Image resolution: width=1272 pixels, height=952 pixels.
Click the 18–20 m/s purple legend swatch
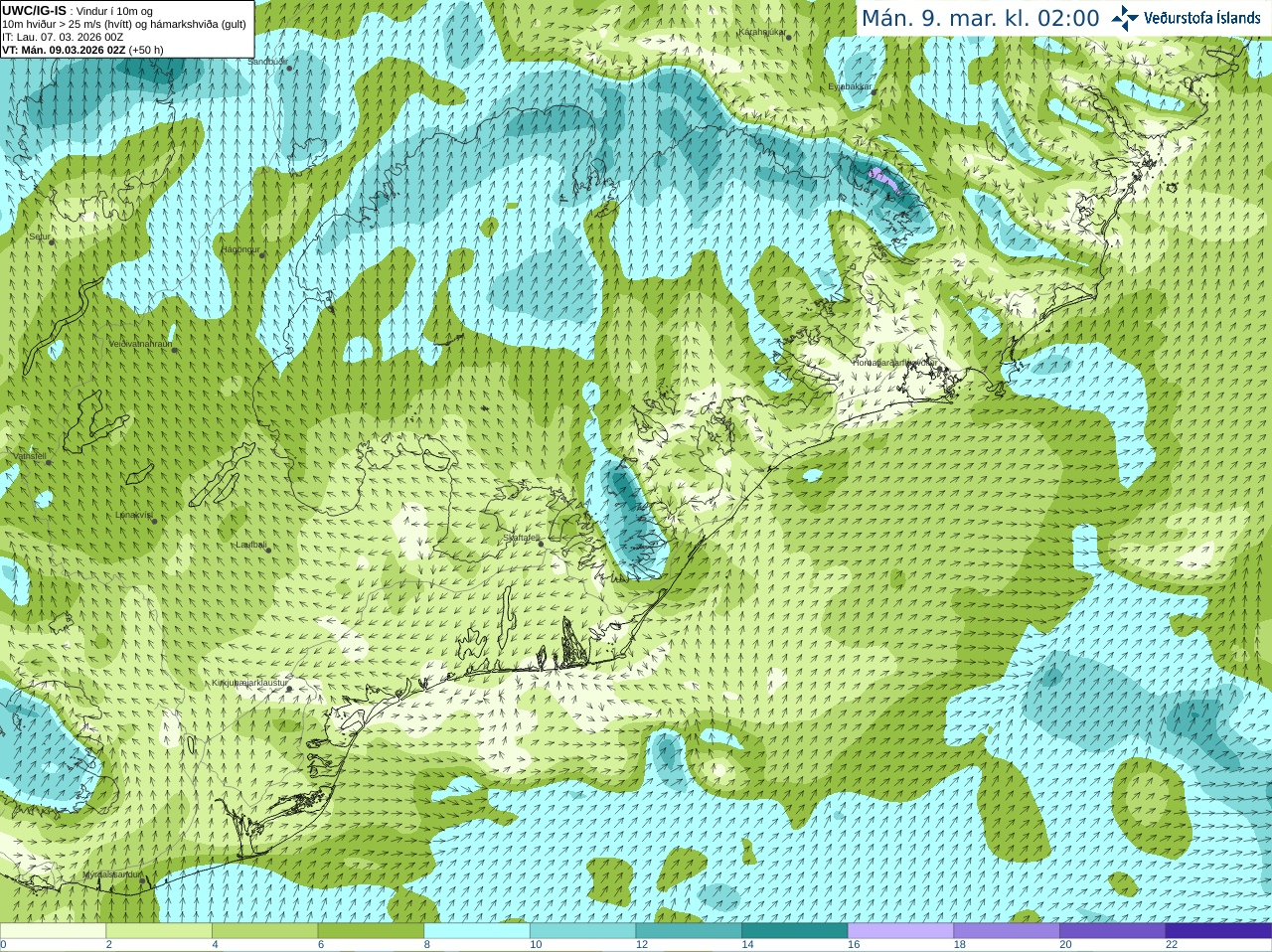click(1007, 931)
